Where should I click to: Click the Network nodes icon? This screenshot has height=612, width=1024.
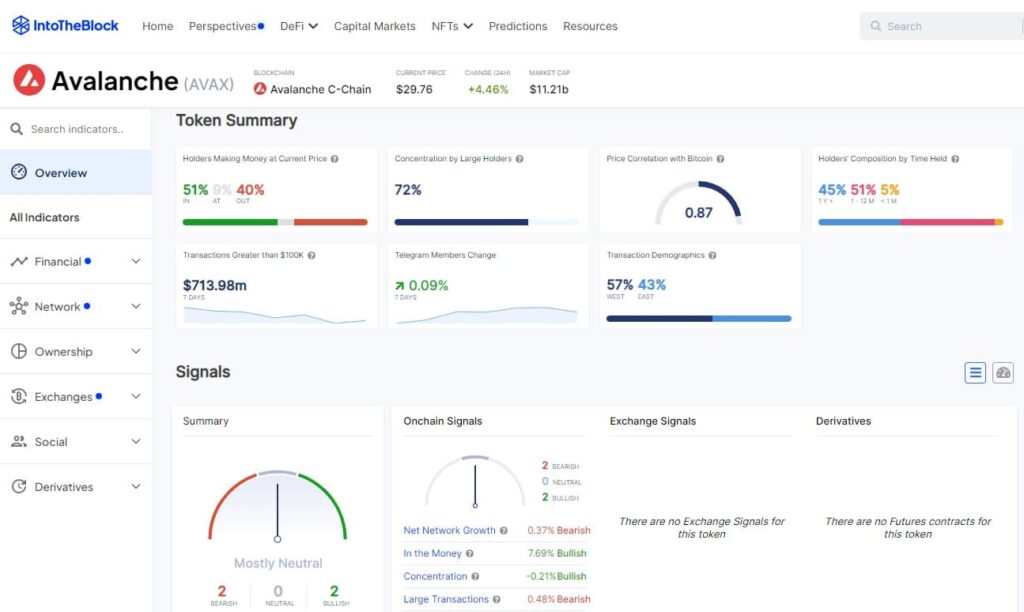[x=19, y=306]
